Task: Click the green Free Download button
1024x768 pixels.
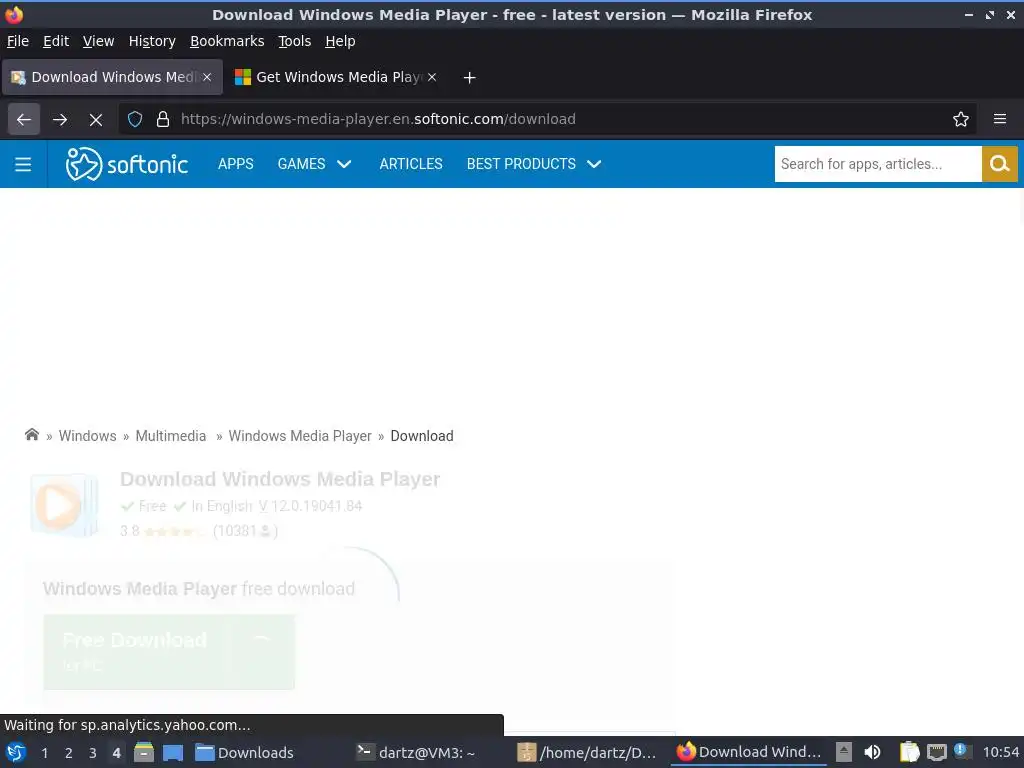Action: tap(169, 651)
